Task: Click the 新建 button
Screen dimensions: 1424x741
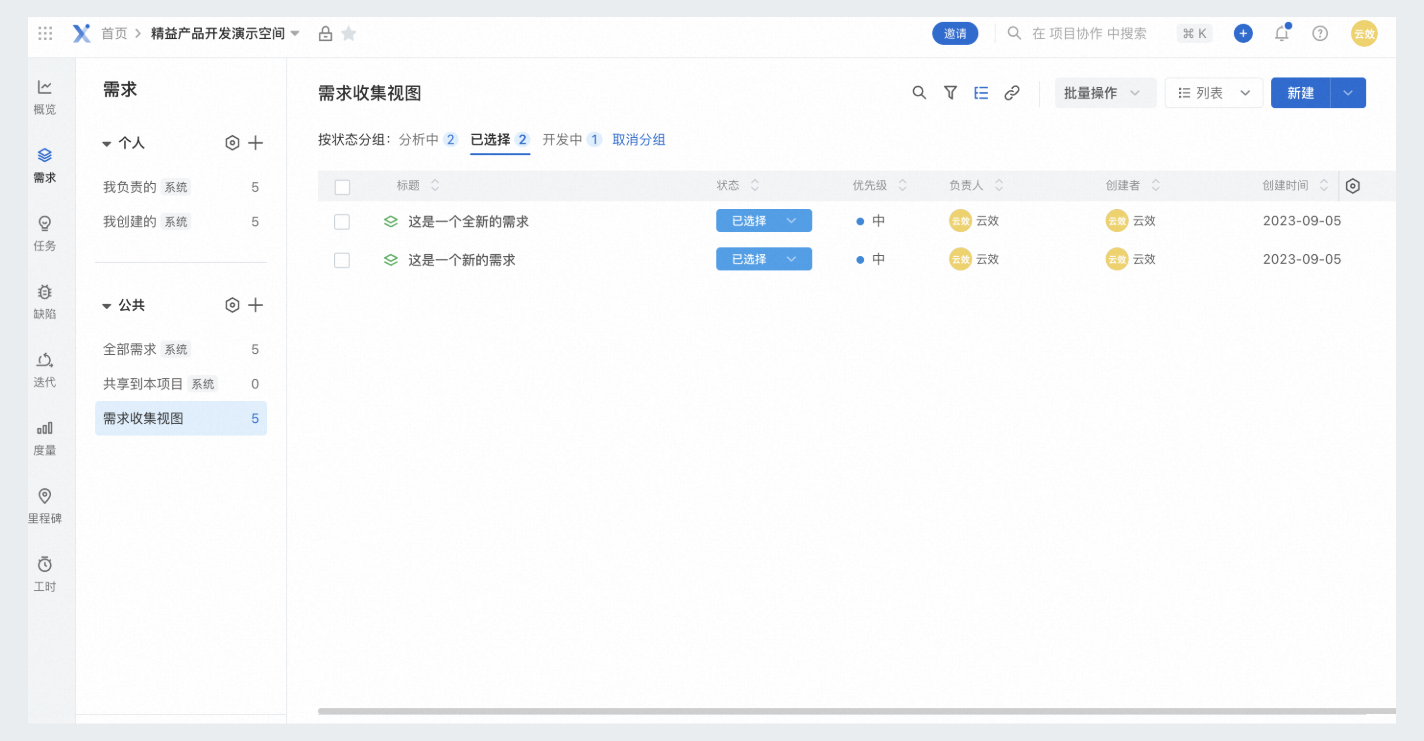Action: click(1300, 93)
